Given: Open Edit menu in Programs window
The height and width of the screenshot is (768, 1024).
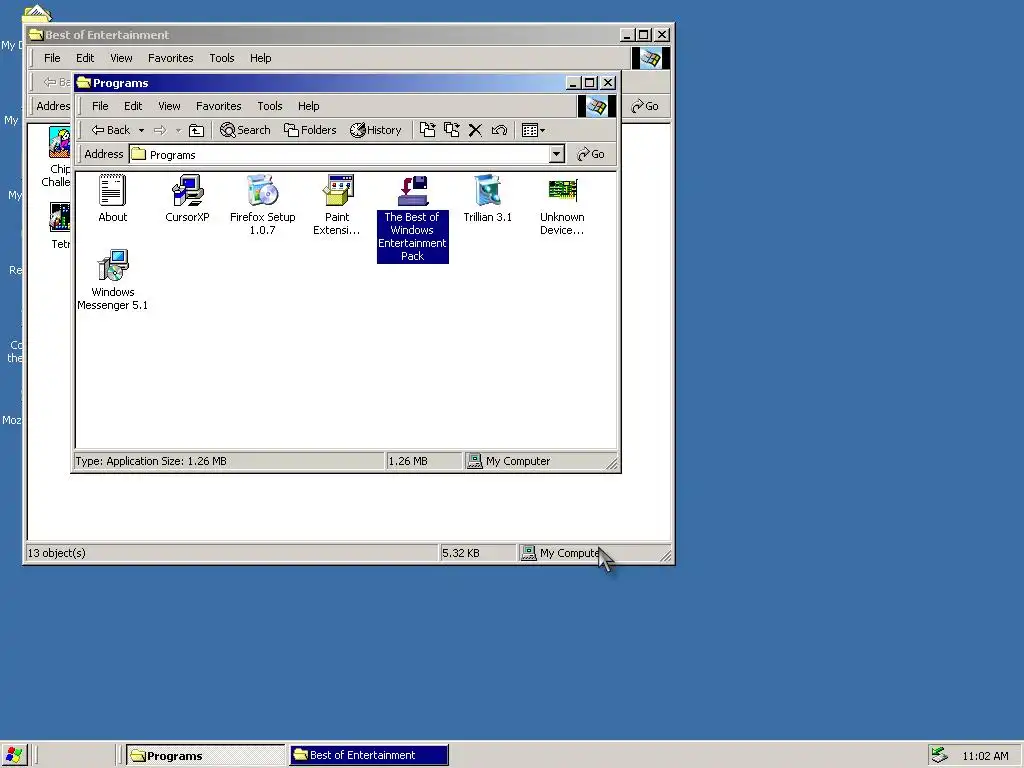Looking at the screenshot, I should tap(133, 106).
